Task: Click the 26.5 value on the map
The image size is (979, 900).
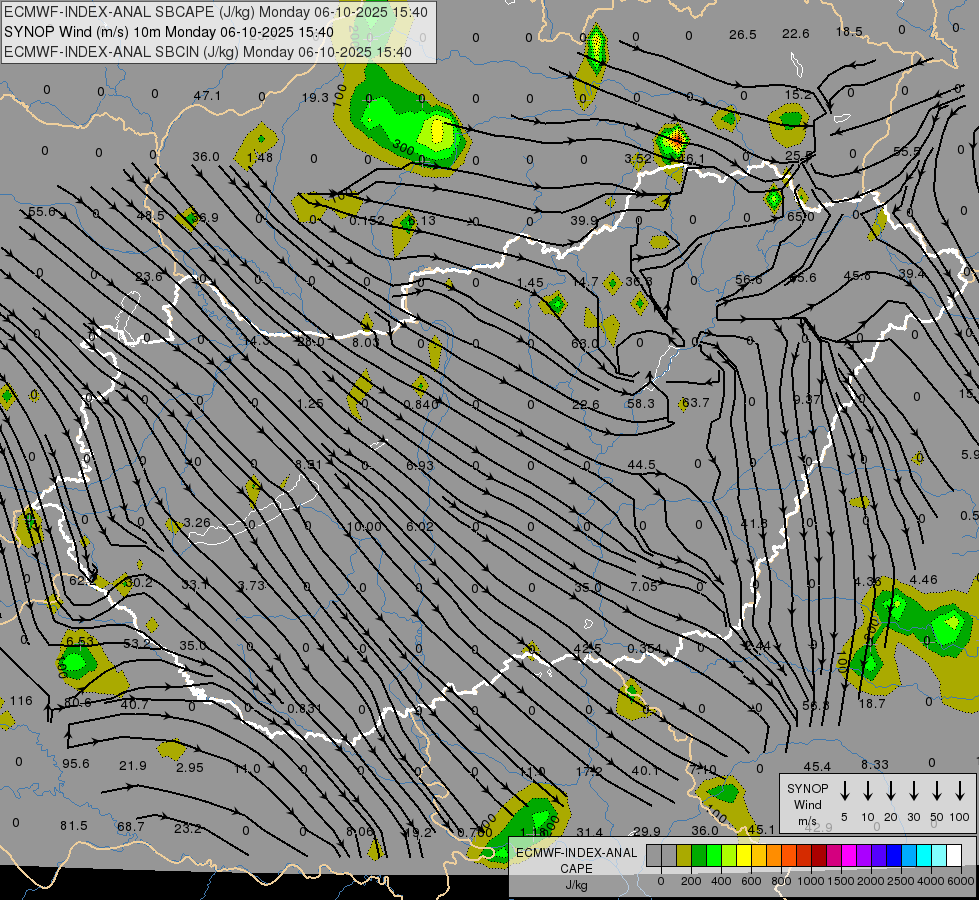Action: point(742,34)
